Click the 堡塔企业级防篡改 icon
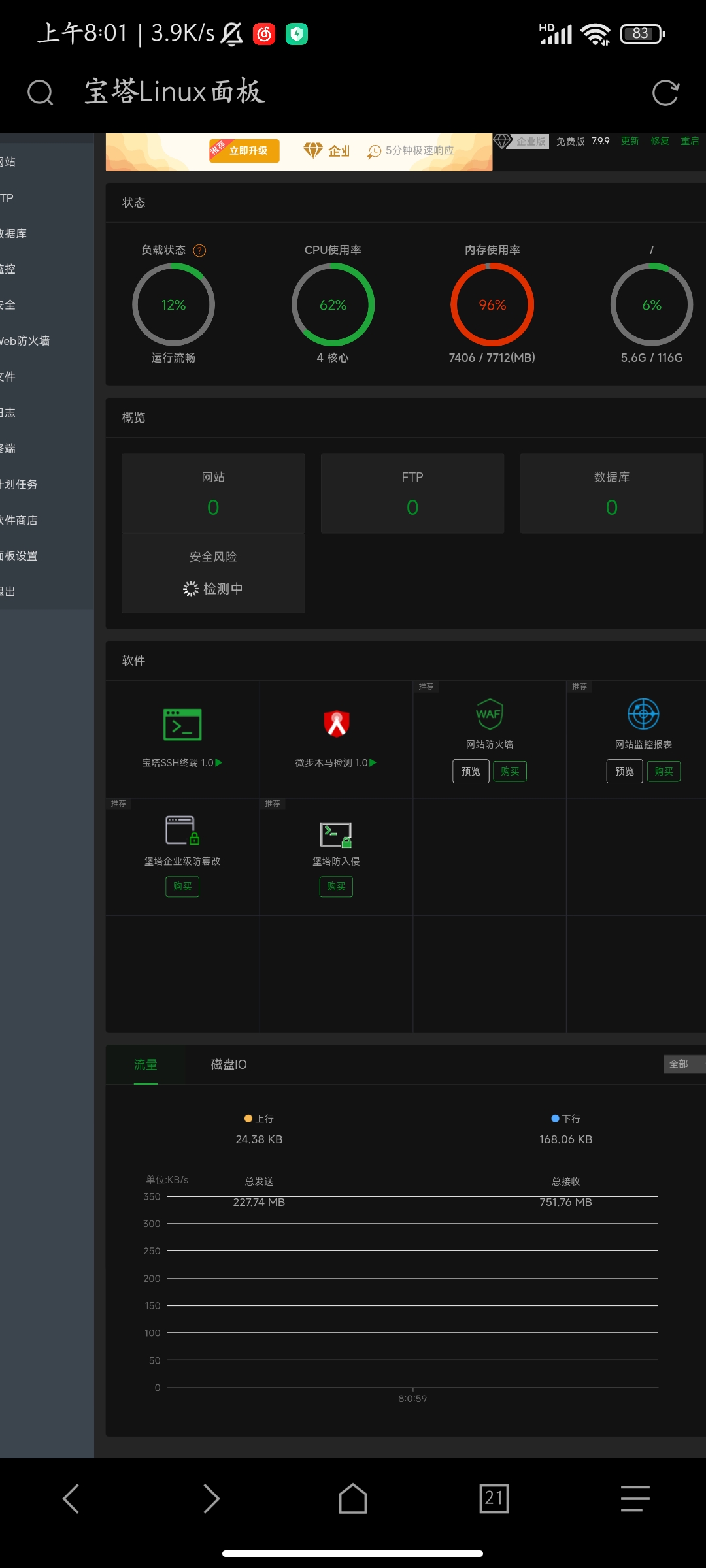 pyautogui.click(x=182, y=830)
